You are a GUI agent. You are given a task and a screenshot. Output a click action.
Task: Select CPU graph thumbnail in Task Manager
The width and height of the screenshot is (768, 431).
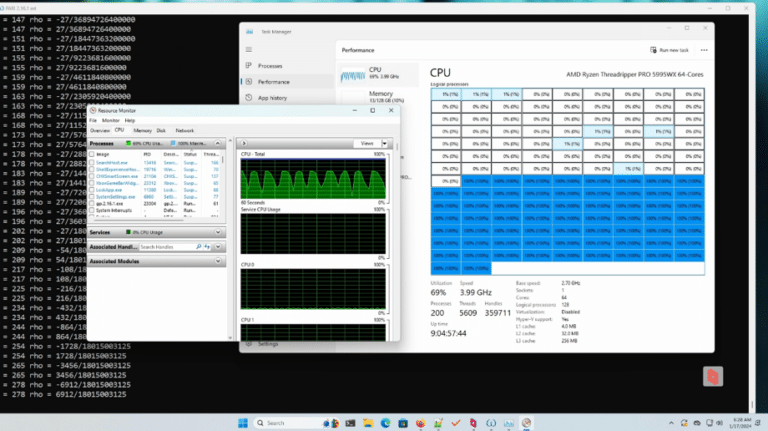click(353, 75)
